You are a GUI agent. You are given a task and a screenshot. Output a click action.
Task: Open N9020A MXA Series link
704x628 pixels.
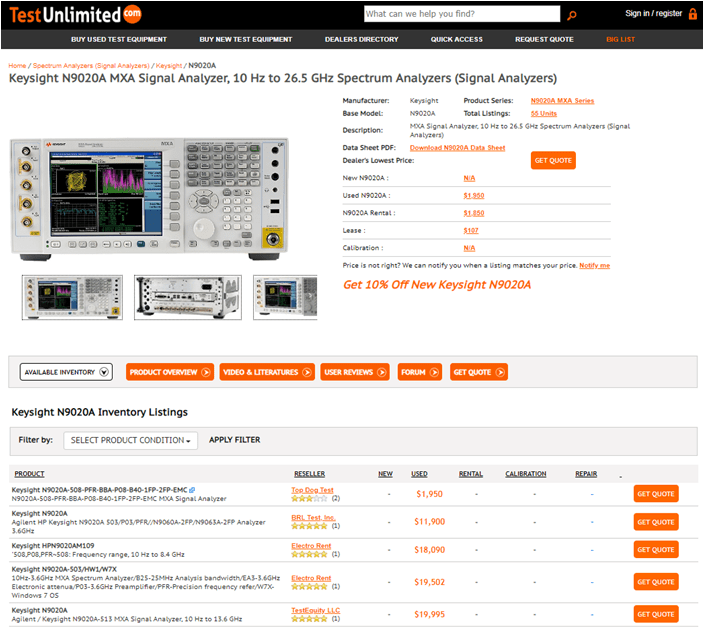(x=562, y=101)
